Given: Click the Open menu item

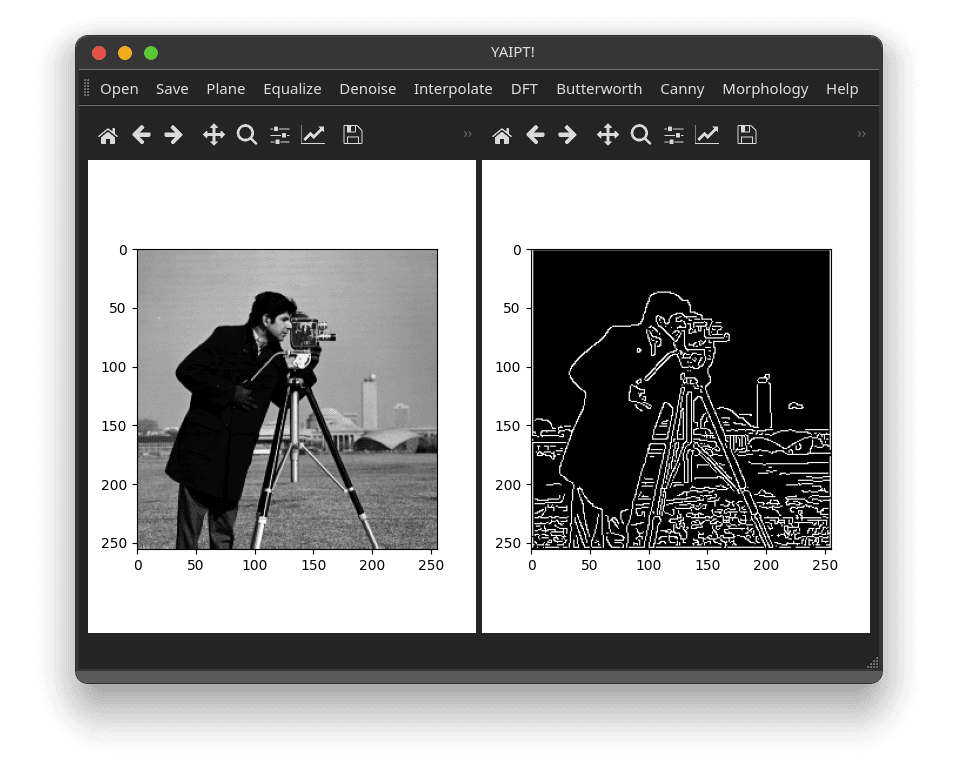Looking at the screenshot, I should click(119, 89).
